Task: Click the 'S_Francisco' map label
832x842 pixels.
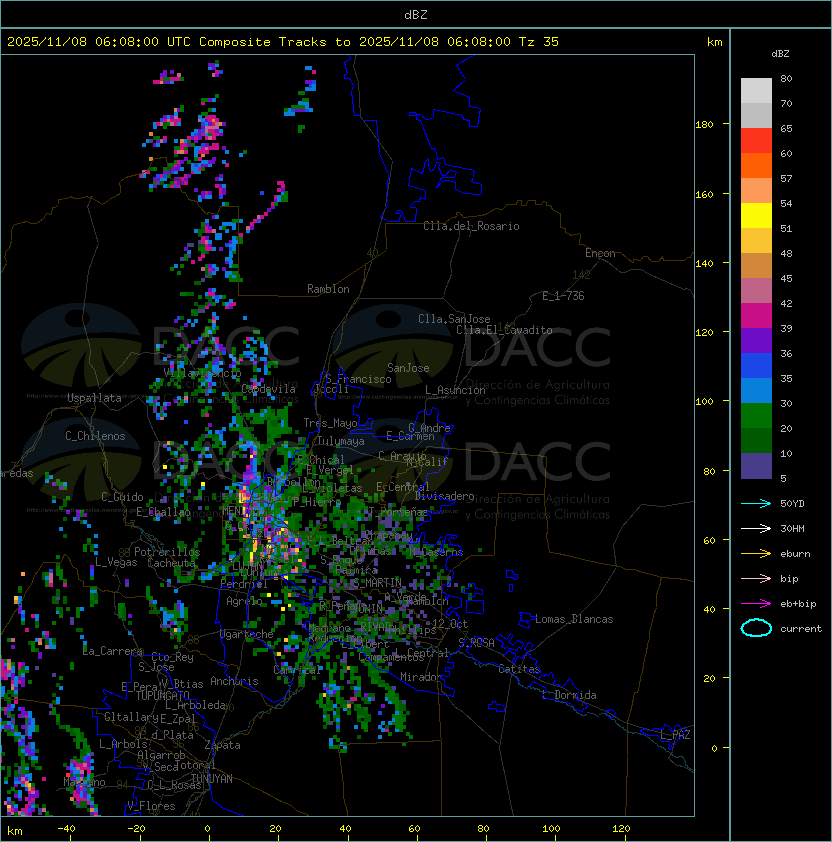Action: click(x=358, y=379)
